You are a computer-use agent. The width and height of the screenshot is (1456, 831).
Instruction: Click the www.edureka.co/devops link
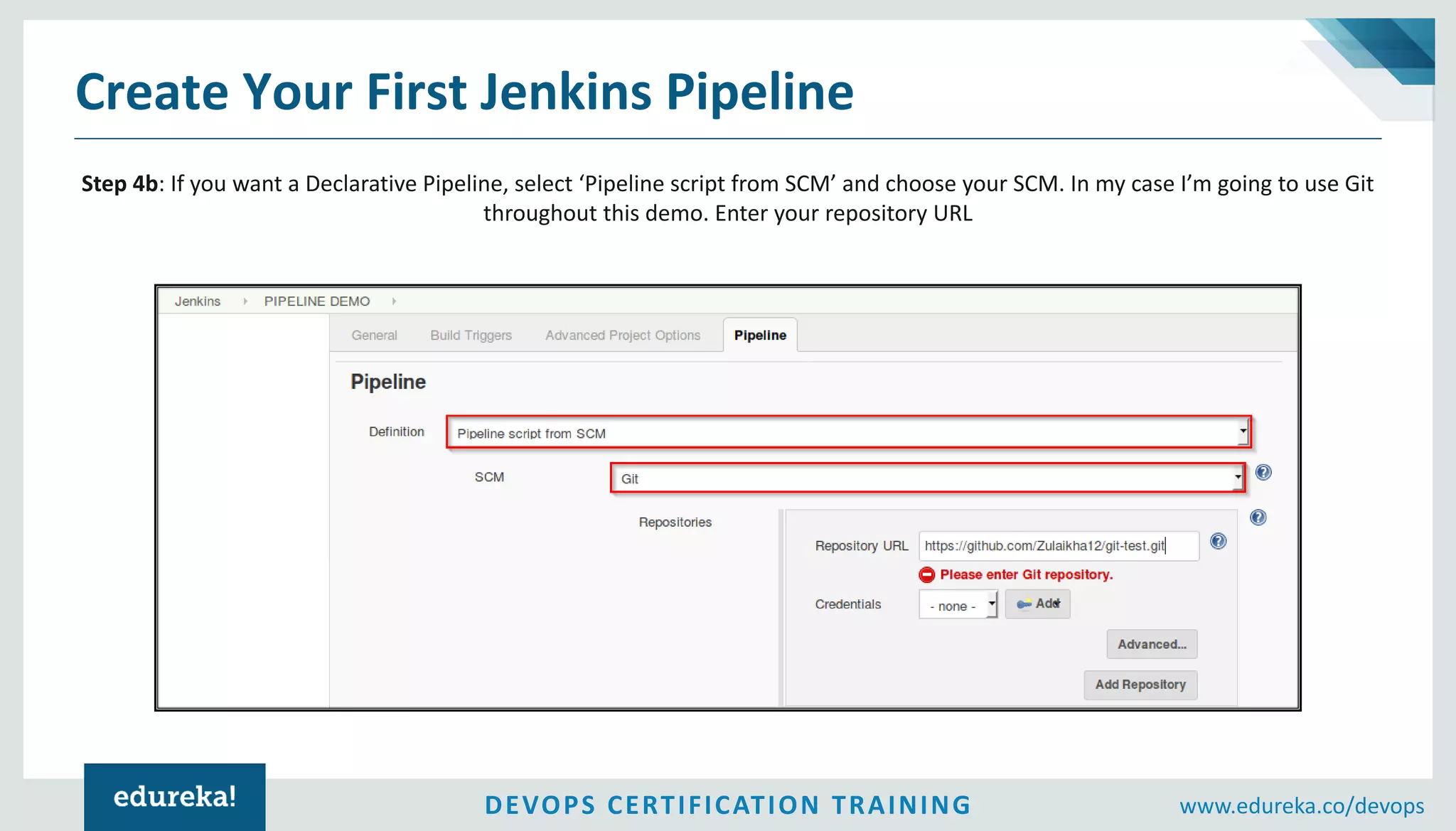pyautogui.click(x=1302, y=806)
